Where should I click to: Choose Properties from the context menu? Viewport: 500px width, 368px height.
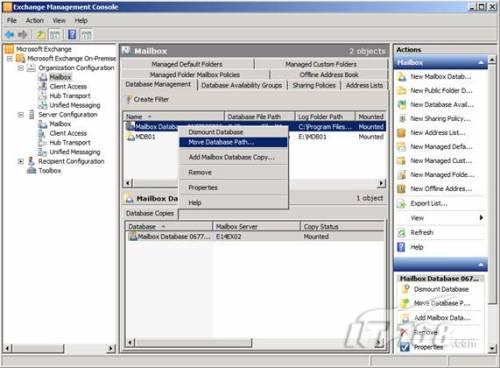(233, 187)
